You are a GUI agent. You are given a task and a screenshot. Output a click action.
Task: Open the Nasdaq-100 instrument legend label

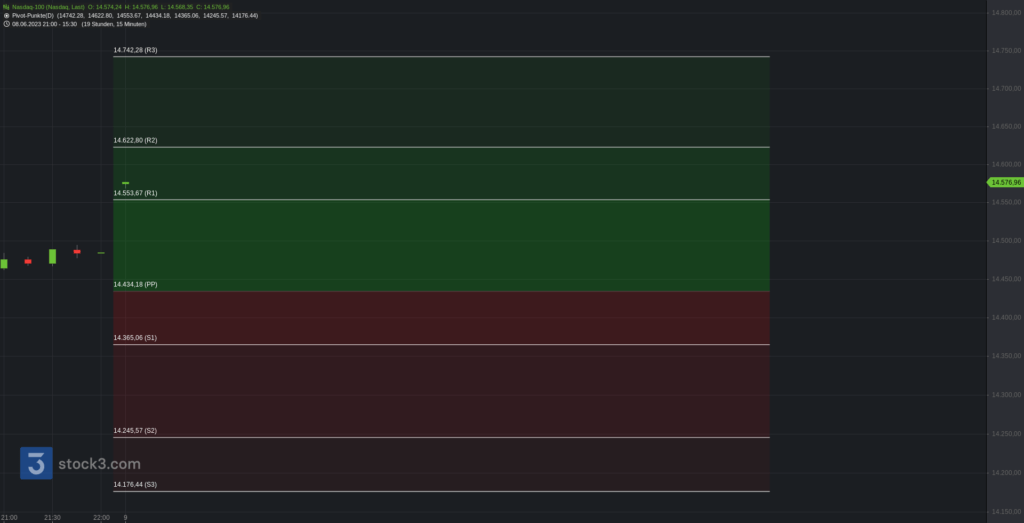(x=48, y=7)
